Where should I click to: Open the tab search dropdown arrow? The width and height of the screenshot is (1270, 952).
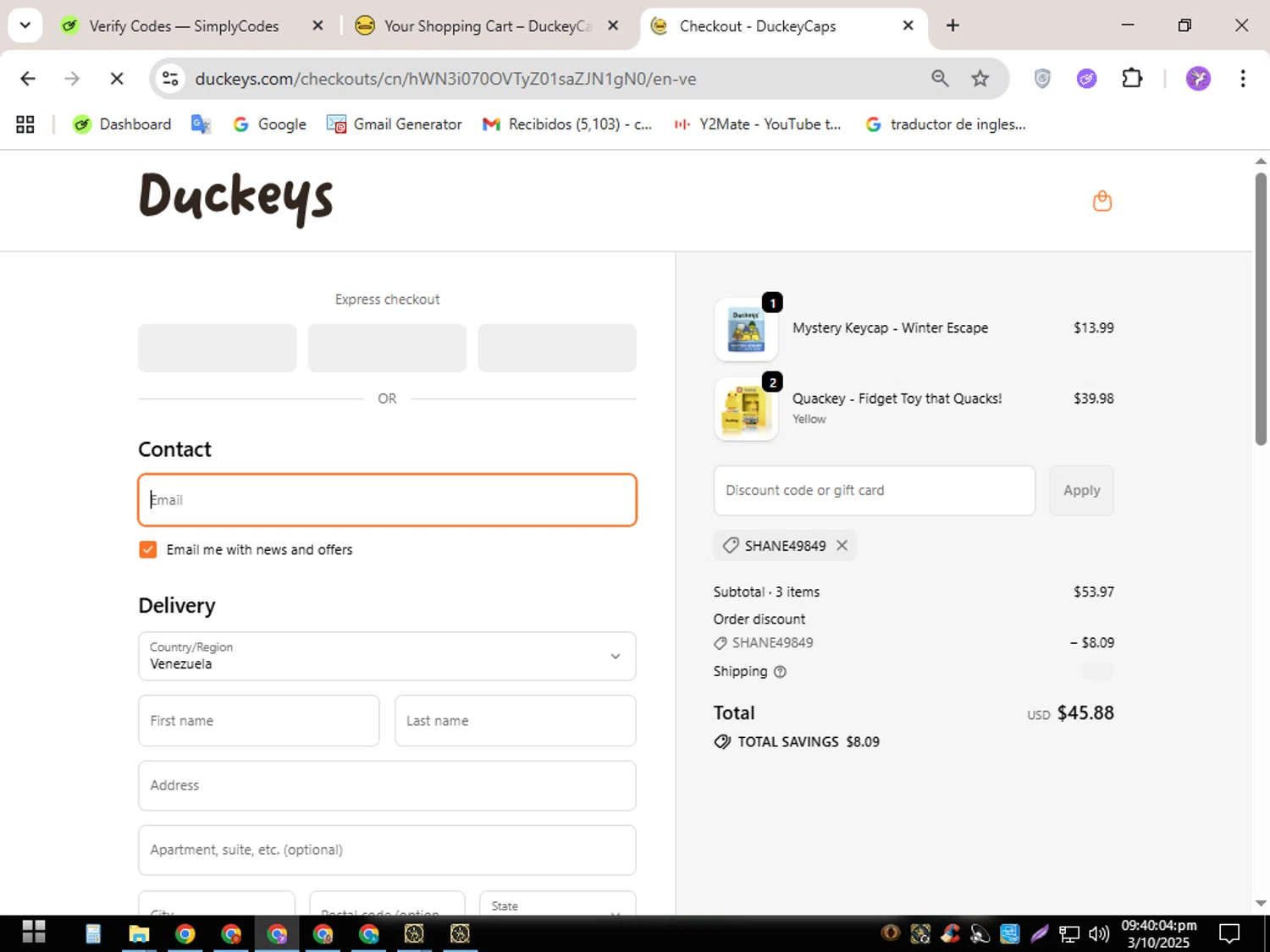pyautogui.click(x=25, y=25)
